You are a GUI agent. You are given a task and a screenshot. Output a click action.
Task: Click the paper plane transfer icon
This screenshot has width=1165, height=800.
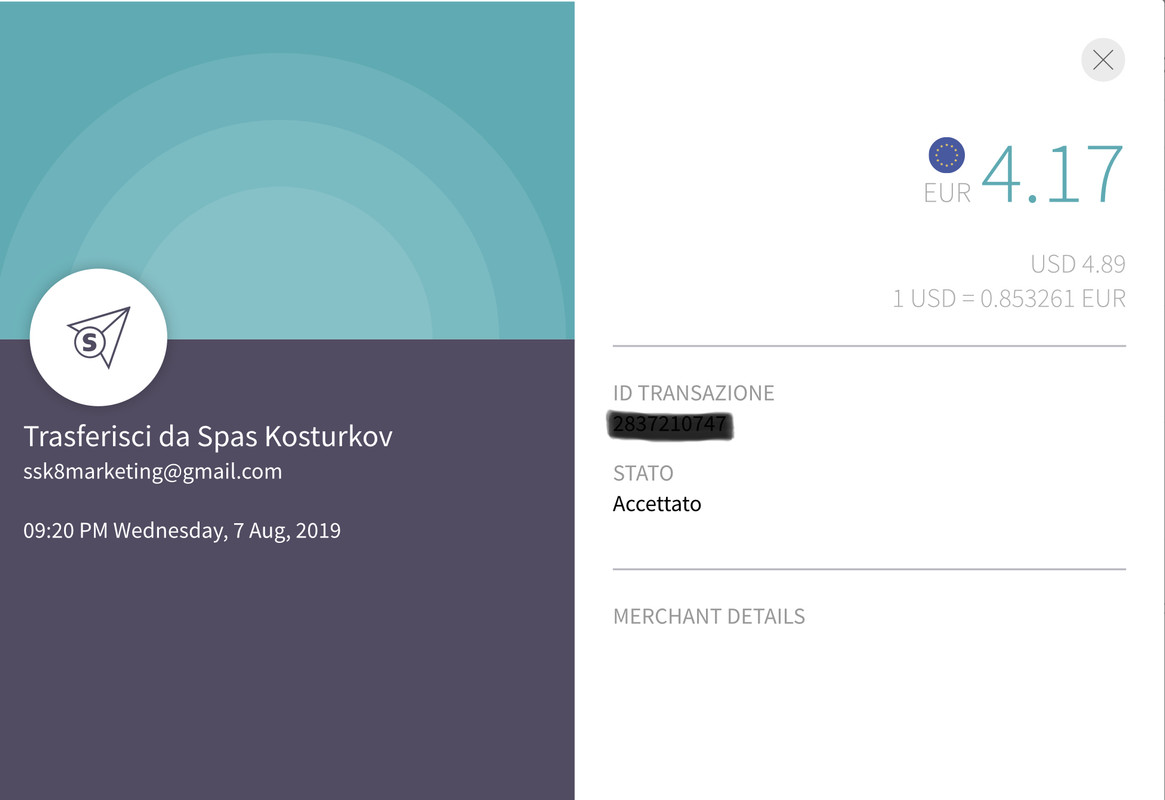98,337
